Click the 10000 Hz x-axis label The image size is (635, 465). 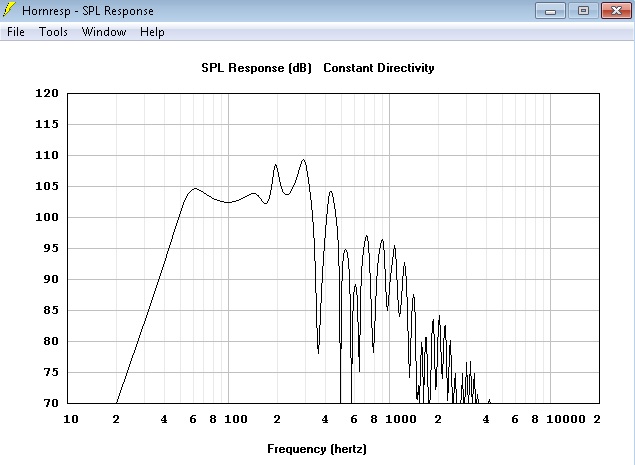(566, 419)
